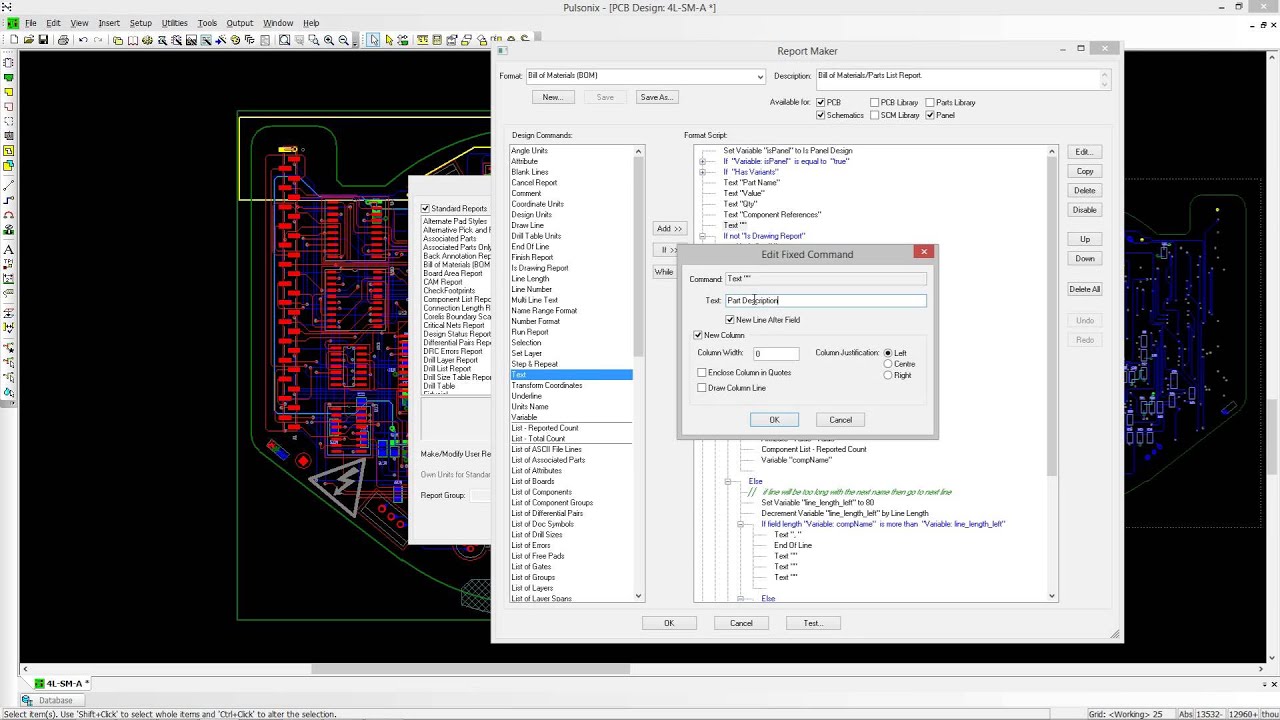Select the Insert Text 'A' tool
The image size is (1280, 720).
9,249
